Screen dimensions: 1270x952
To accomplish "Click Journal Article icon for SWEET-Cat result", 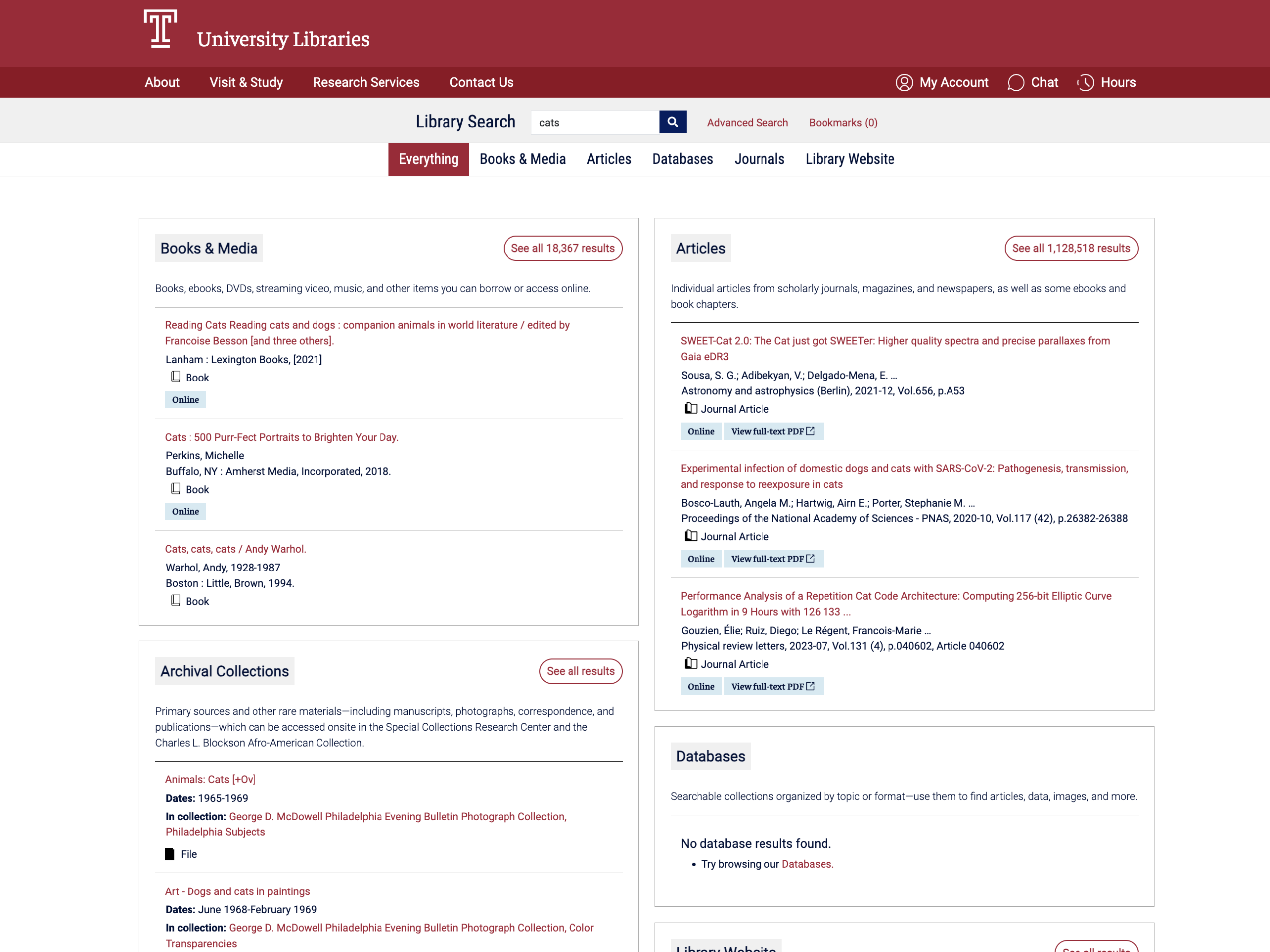I will tap(691, 408).
